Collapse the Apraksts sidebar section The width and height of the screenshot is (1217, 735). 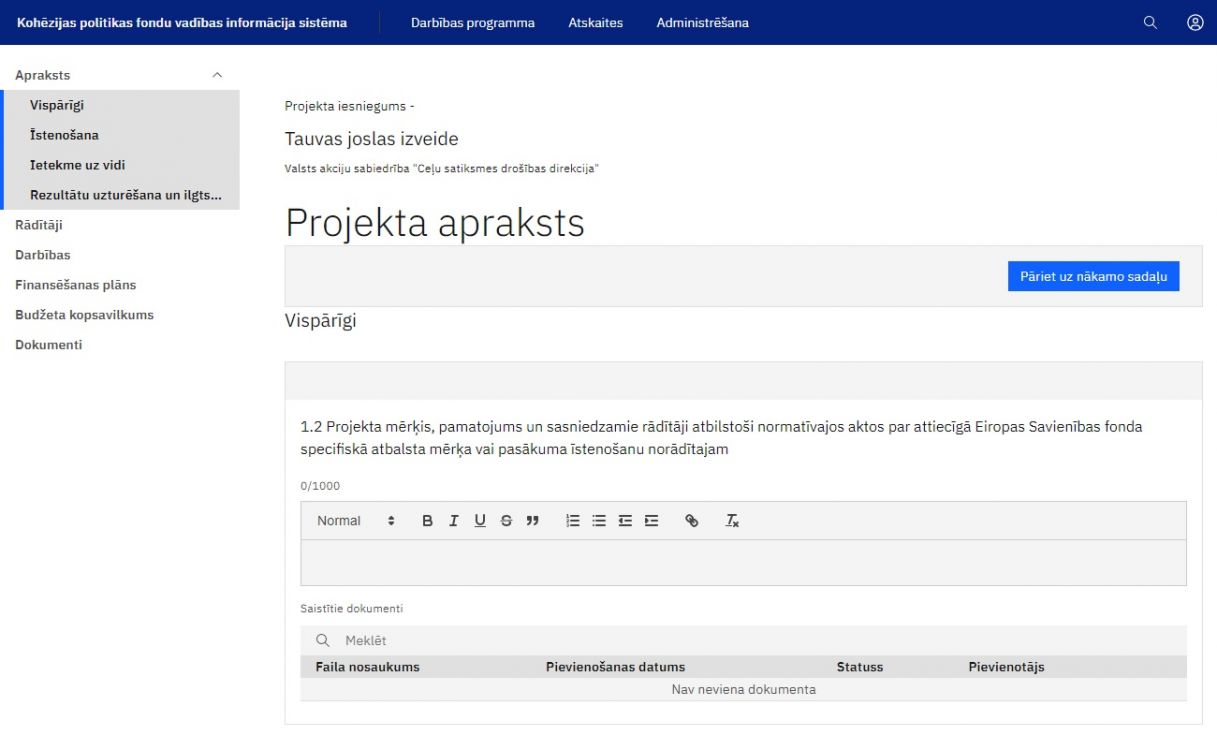218,75
